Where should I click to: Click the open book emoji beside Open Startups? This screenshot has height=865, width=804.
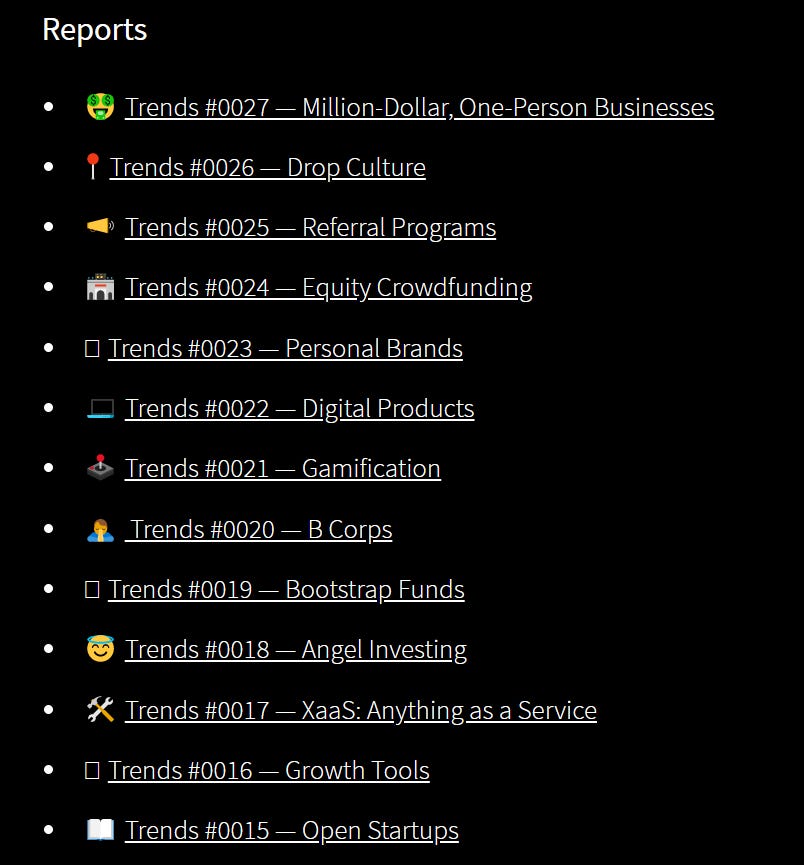pos(100,829)
